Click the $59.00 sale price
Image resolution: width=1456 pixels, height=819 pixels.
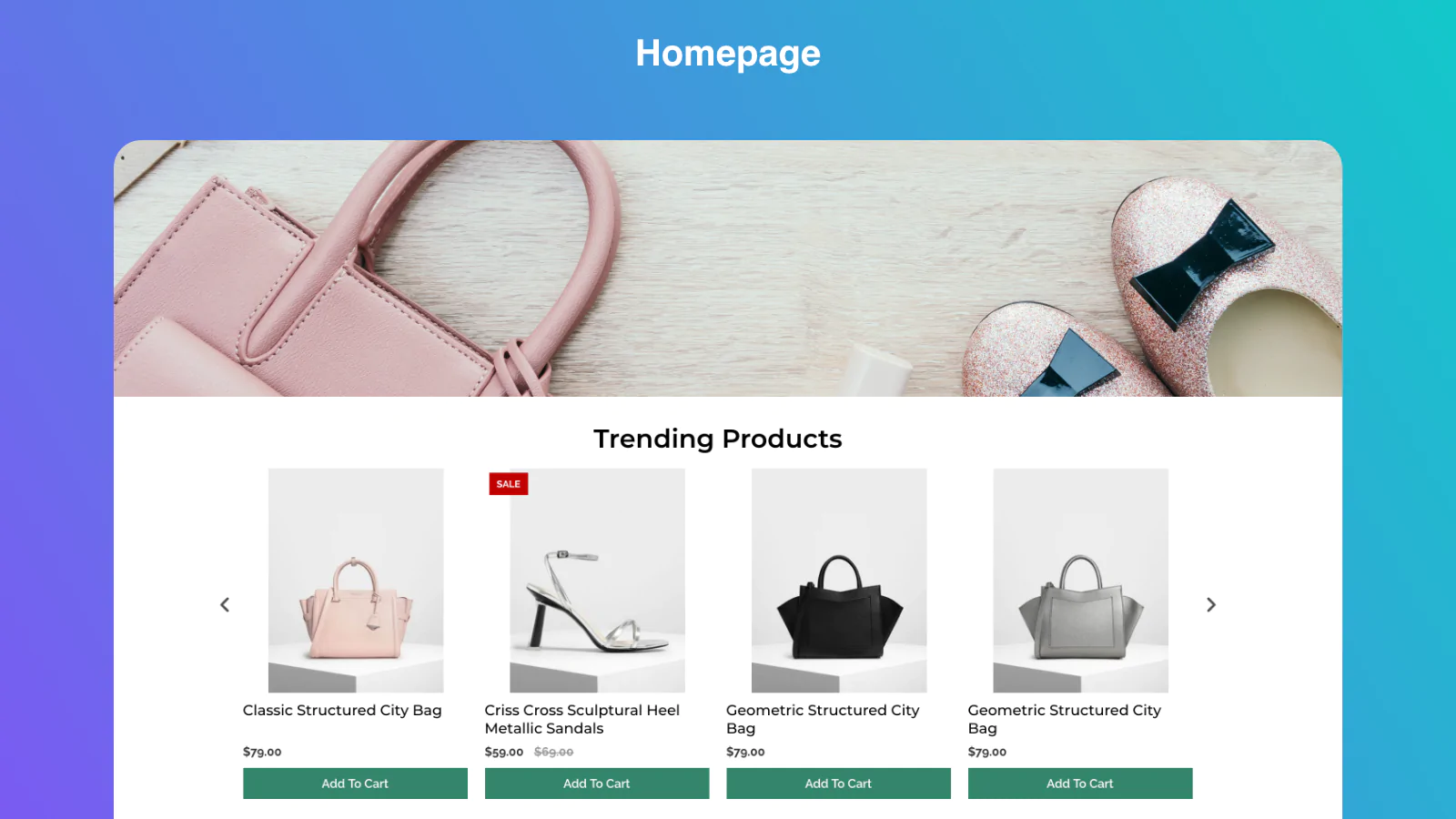tap(504, 752)
